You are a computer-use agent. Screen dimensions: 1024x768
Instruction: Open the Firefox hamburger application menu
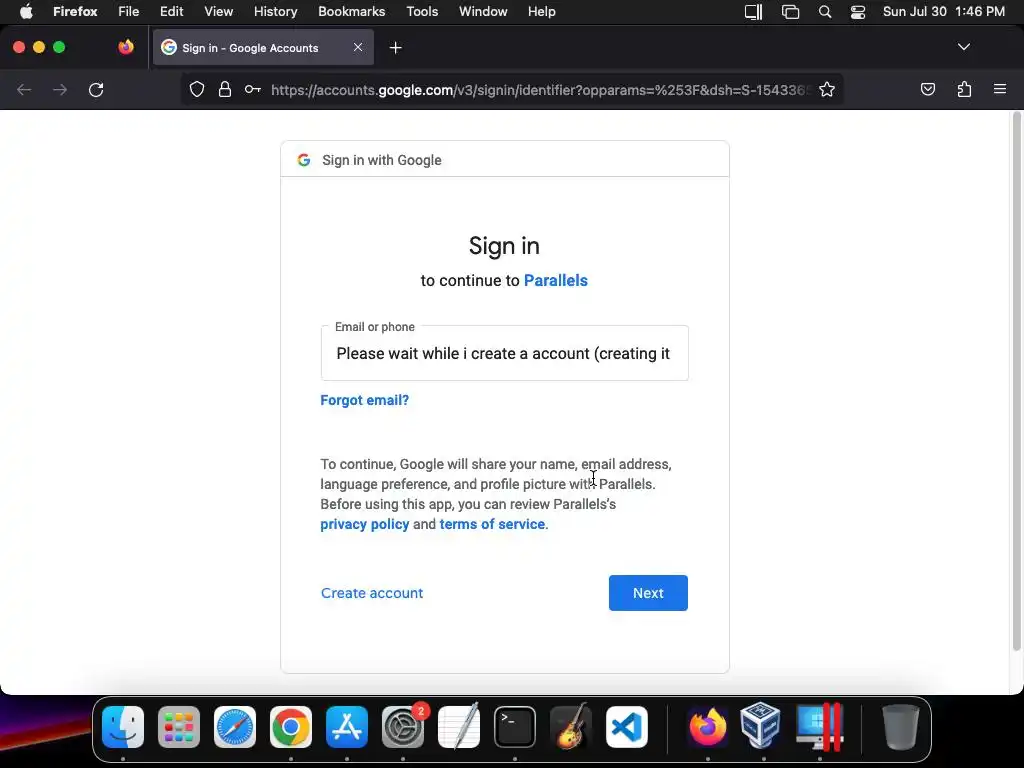click(x=1000, y=89)
